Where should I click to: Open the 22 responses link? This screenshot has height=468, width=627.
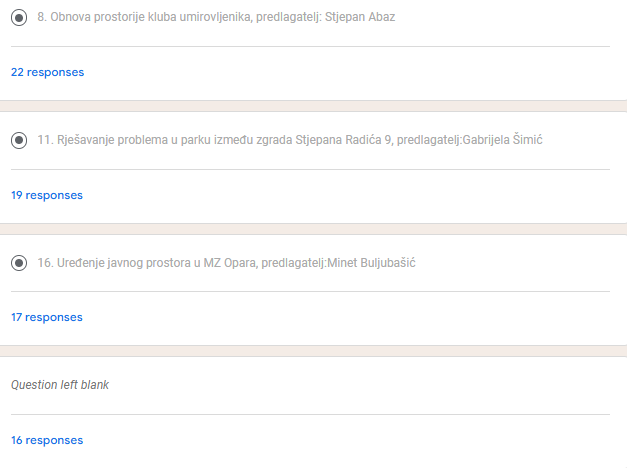tap(48, 72)
